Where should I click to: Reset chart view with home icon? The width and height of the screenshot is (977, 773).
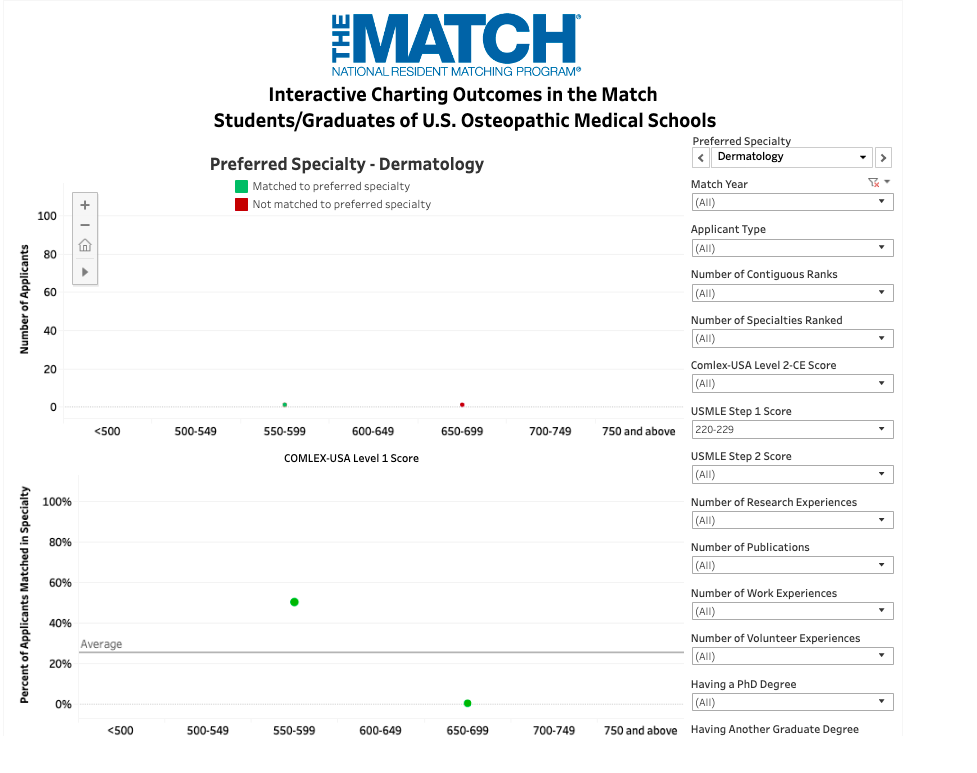[85, 246]
